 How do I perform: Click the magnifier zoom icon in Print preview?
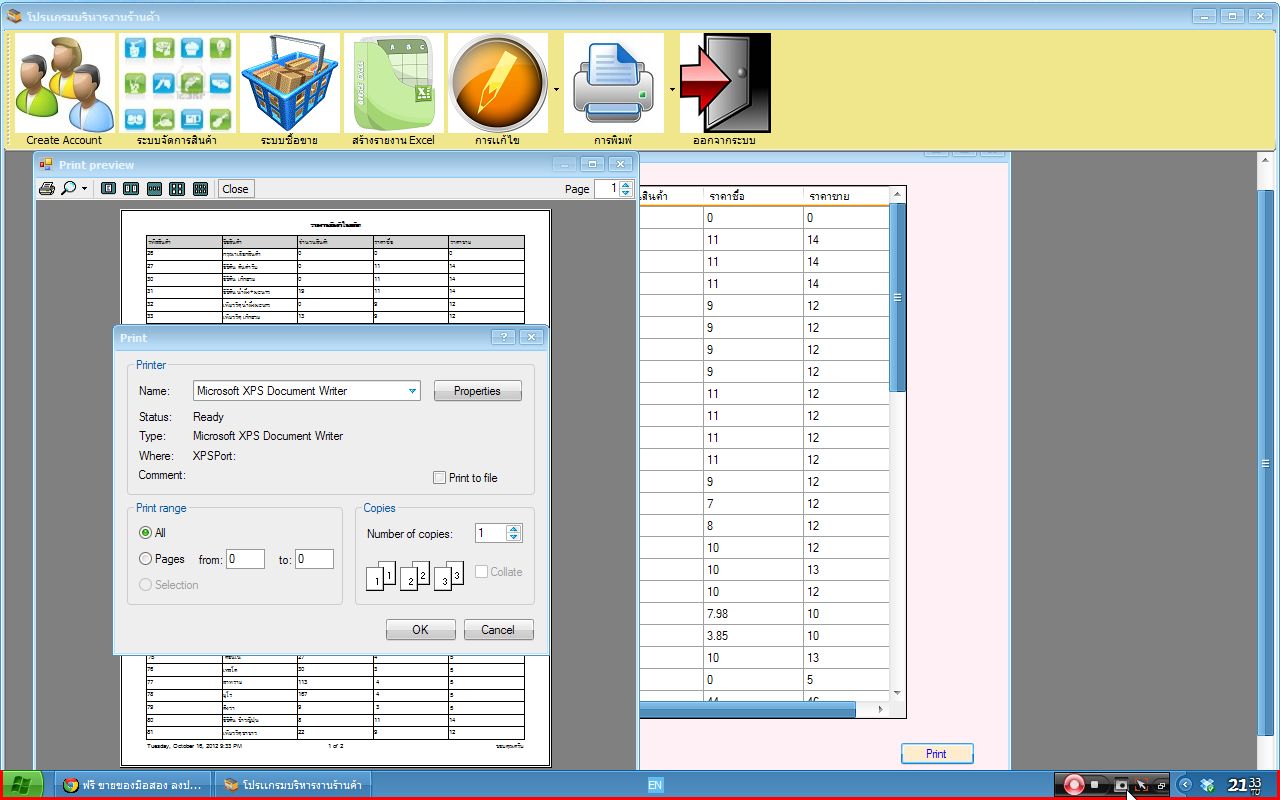click(x=68, y=188)
